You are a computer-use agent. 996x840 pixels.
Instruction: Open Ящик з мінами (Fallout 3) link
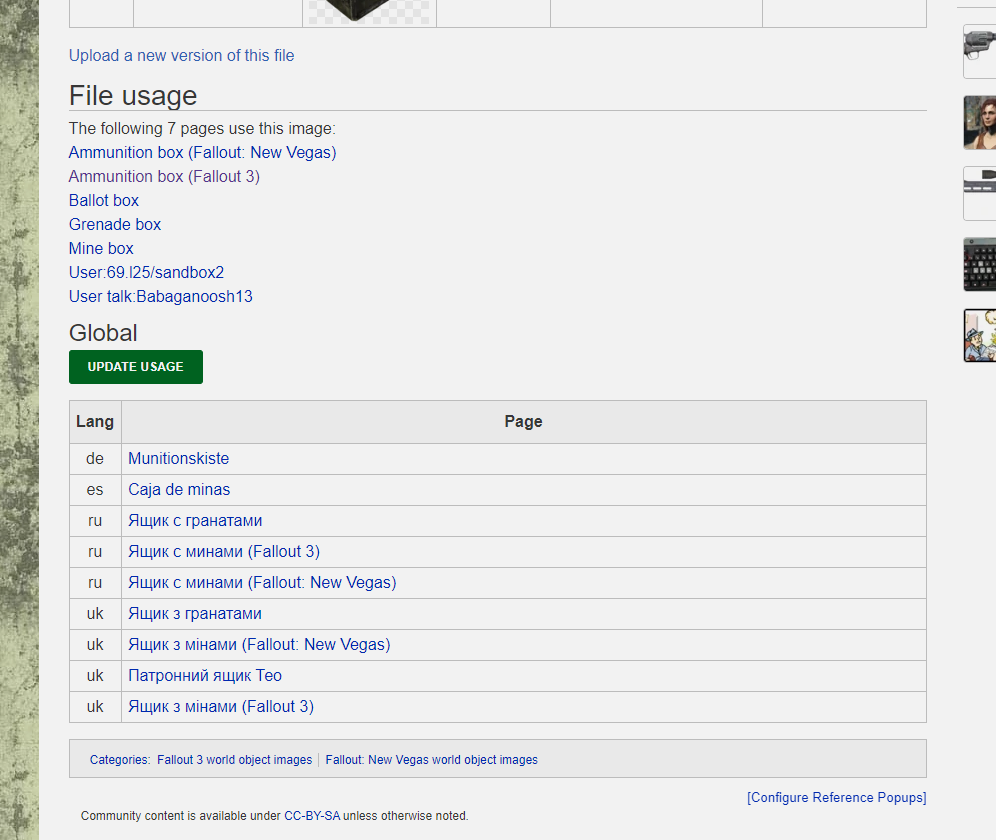pyautogui.click(x=221, y=707)
